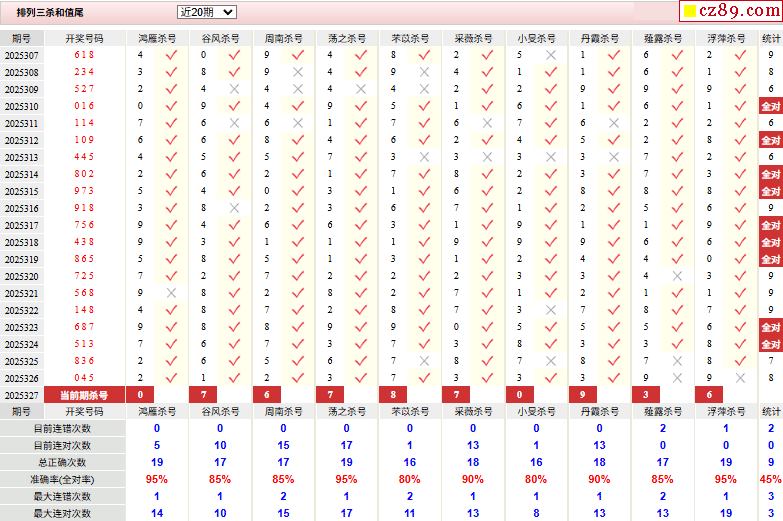Click the gray X in 芣苡杀号 for row 2025313

(424, 157)
